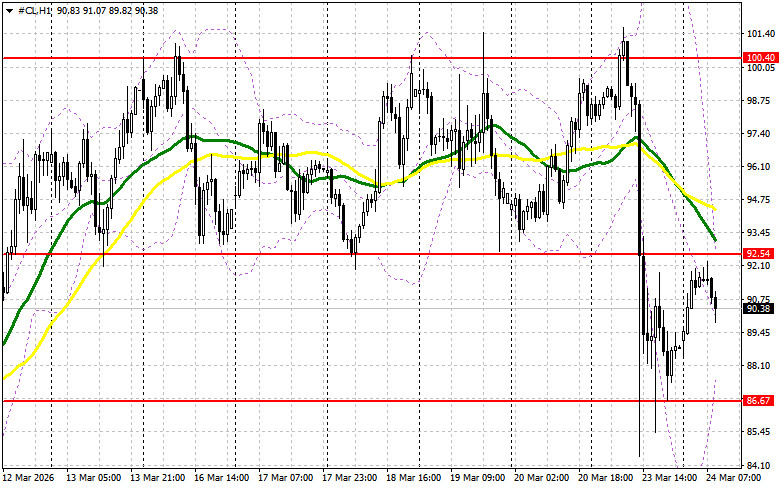Select the red horizontal line at 100.40

[x=300, y=58]
